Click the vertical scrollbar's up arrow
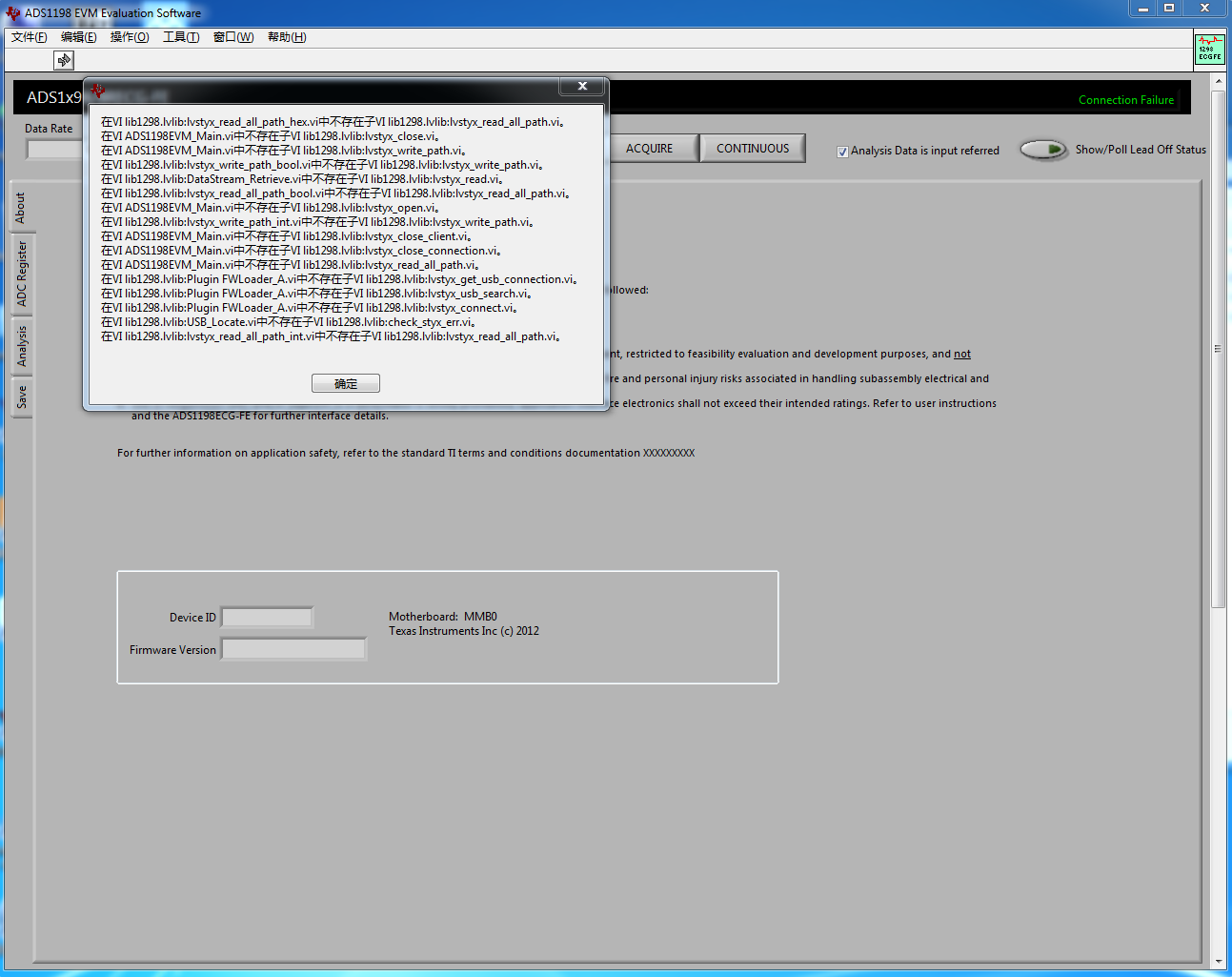This screenshot has height=977, width=1232. click(x=1219, y=83)
